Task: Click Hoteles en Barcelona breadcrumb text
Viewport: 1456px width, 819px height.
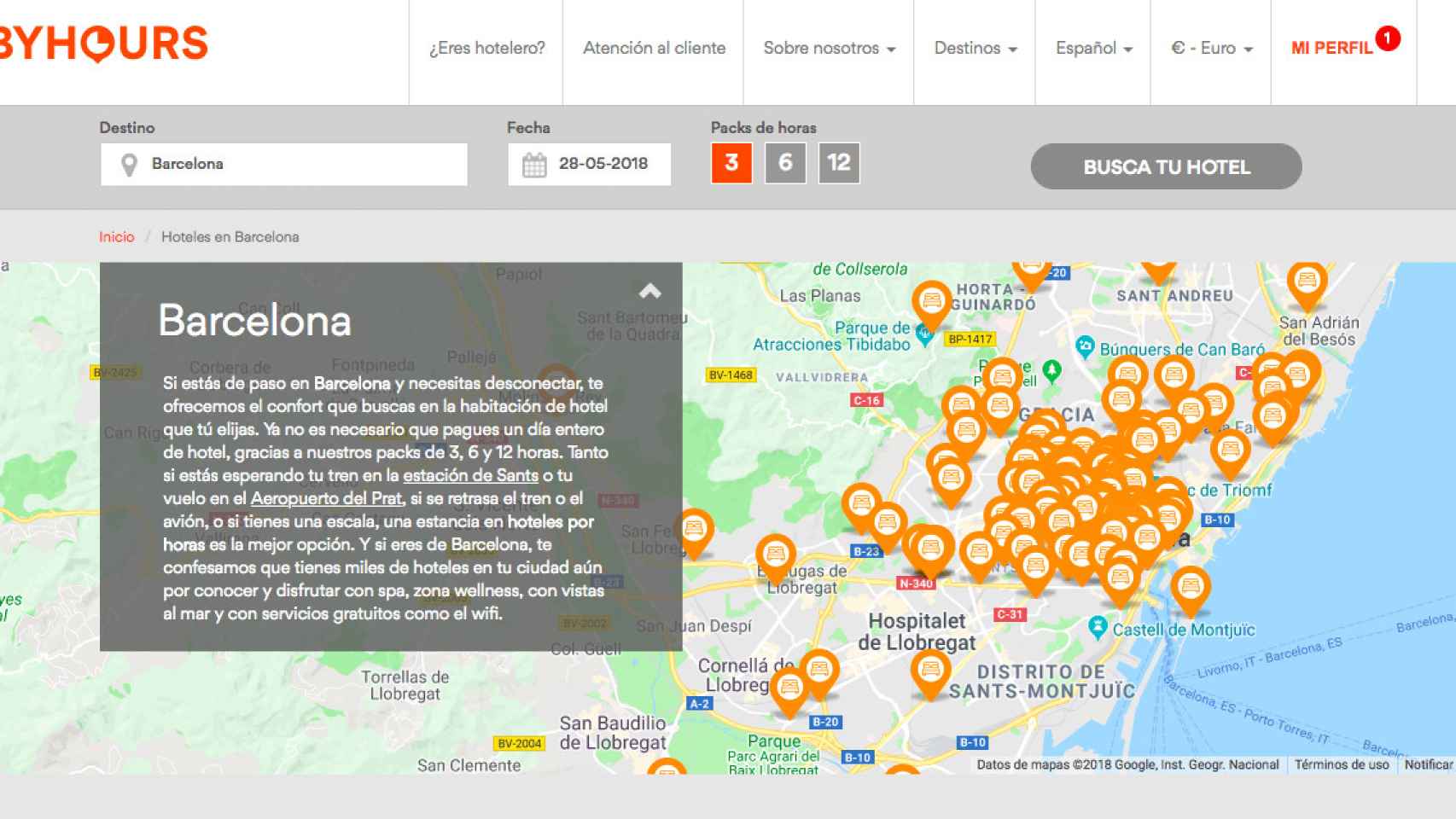Action: tap(230, 237)
